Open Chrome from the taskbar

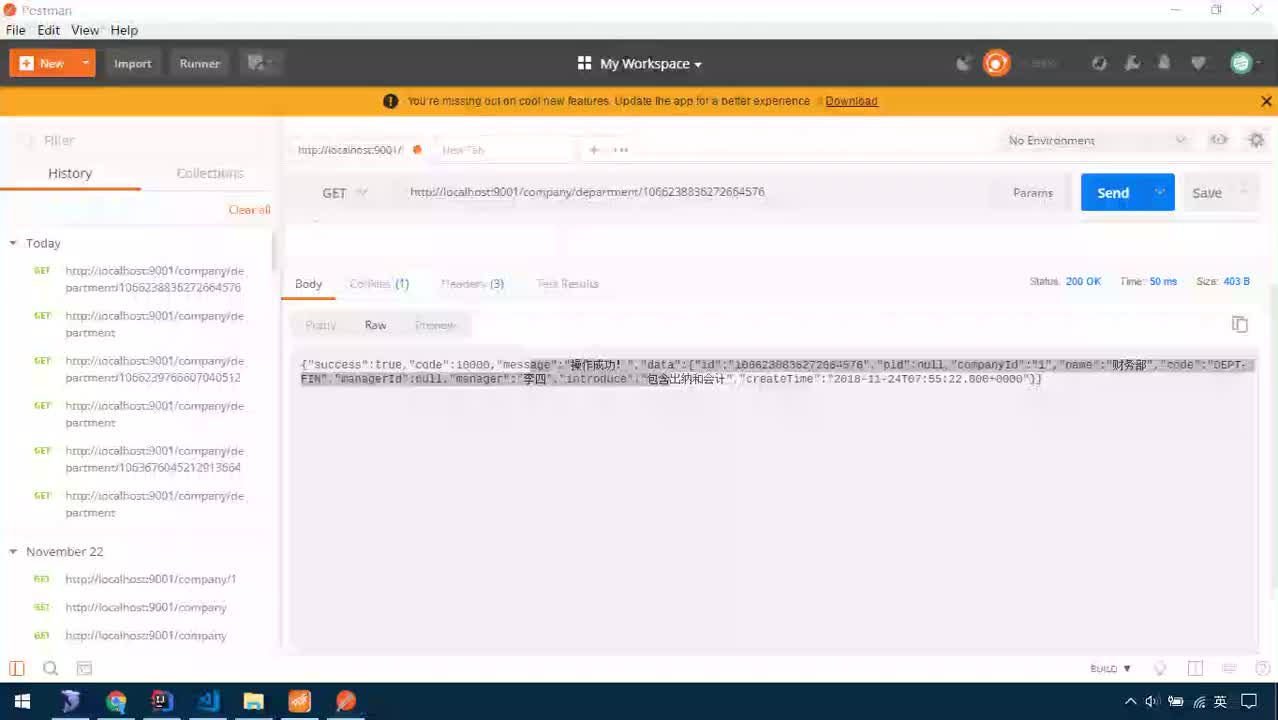click(116, 701)
